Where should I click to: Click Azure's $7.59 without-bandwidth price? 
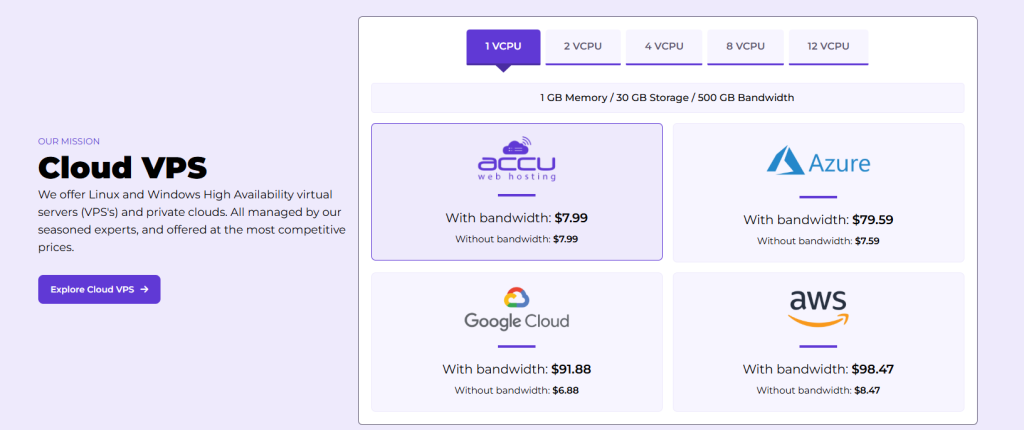[x=866, y=241]
